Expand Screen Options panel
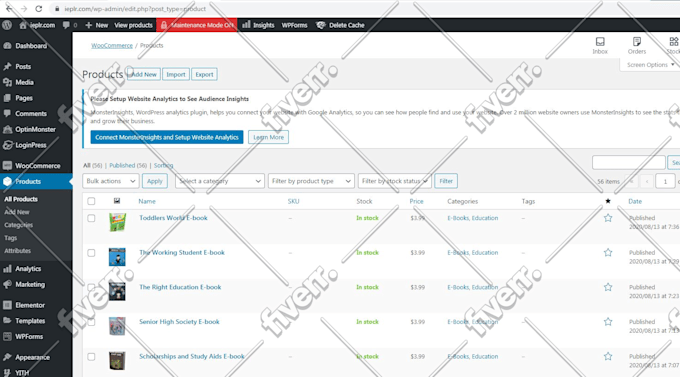Viewport: 680px width, 377px height. click(x=650, y=65)
